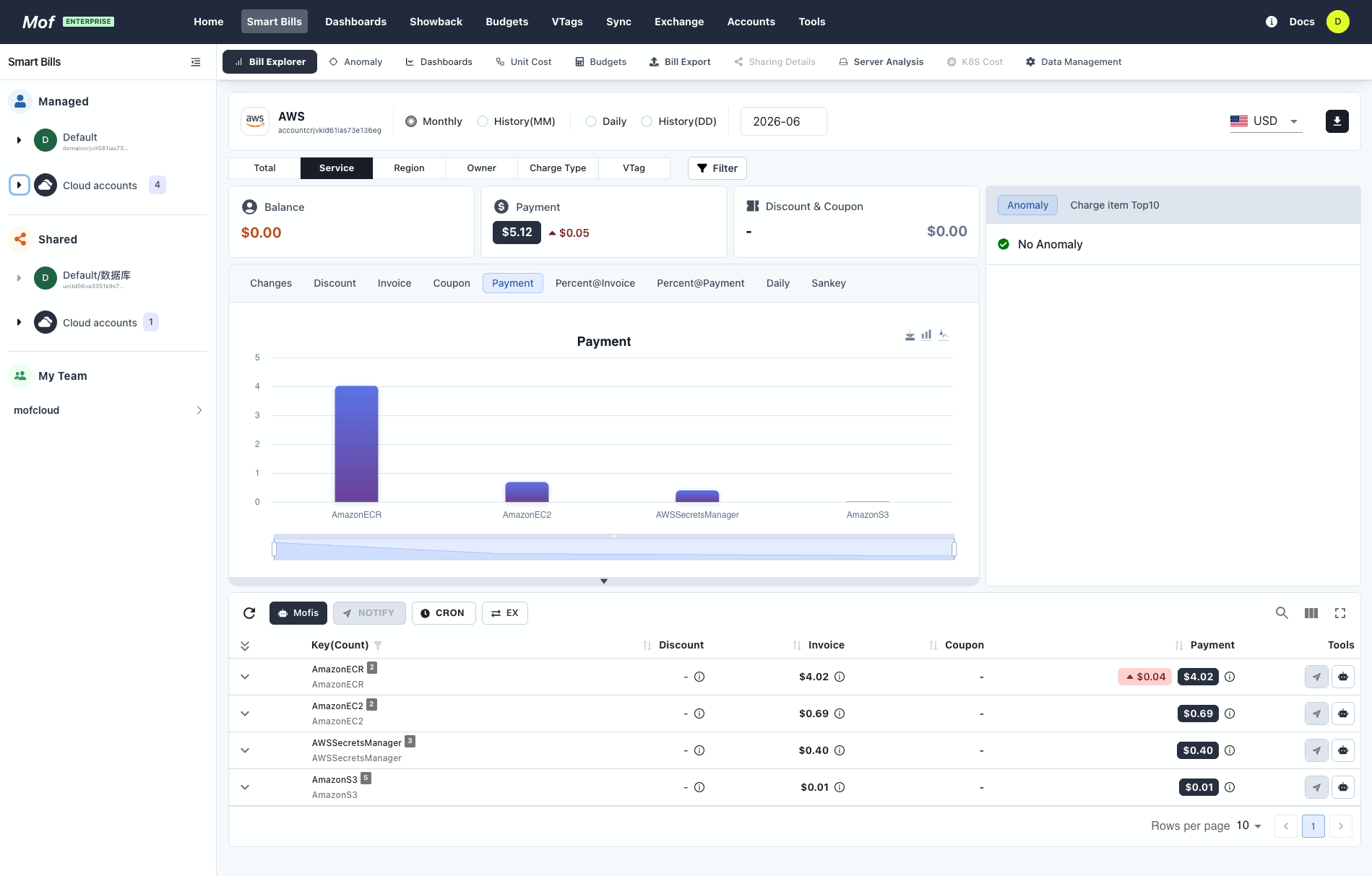Click the Filter button

(717, 168)
